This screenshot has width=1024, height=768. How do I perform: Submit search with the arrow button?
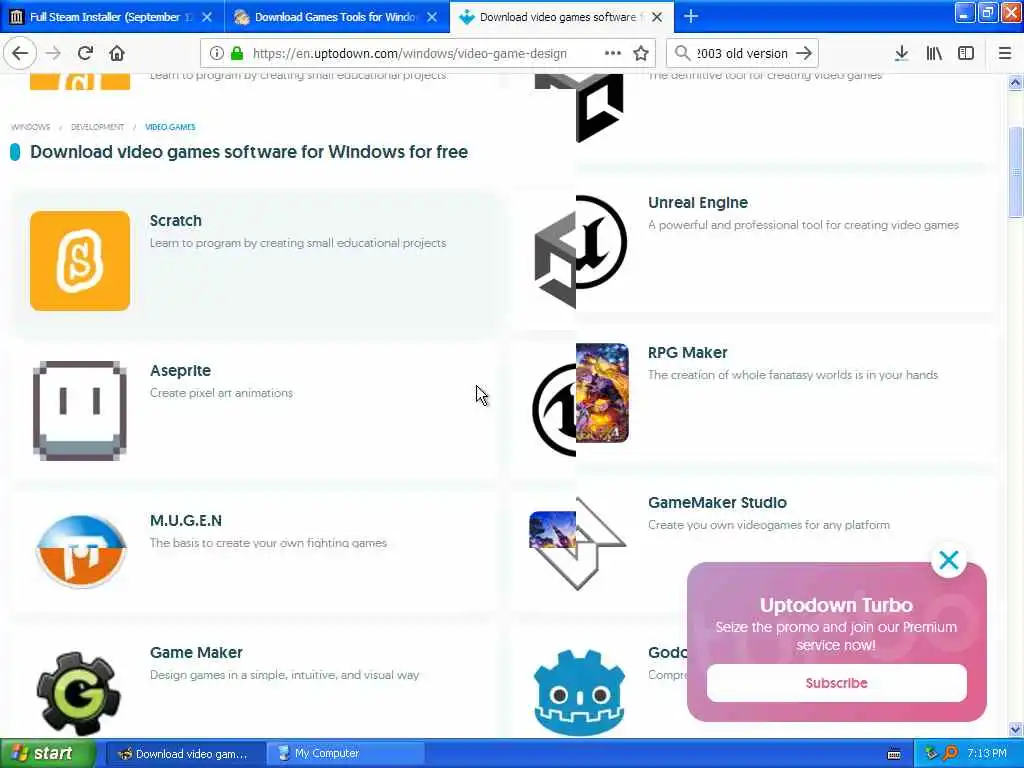click(804, 53)
